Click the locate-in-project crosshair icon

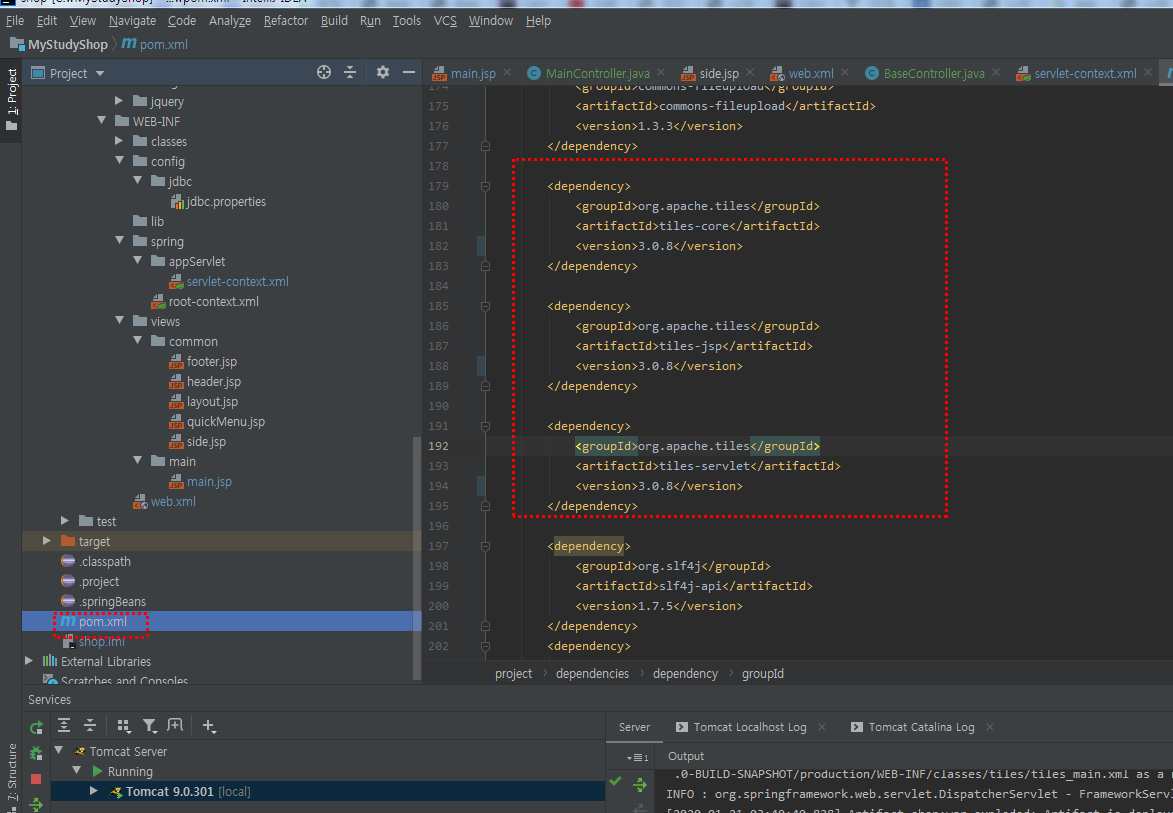tap(324, 73)
